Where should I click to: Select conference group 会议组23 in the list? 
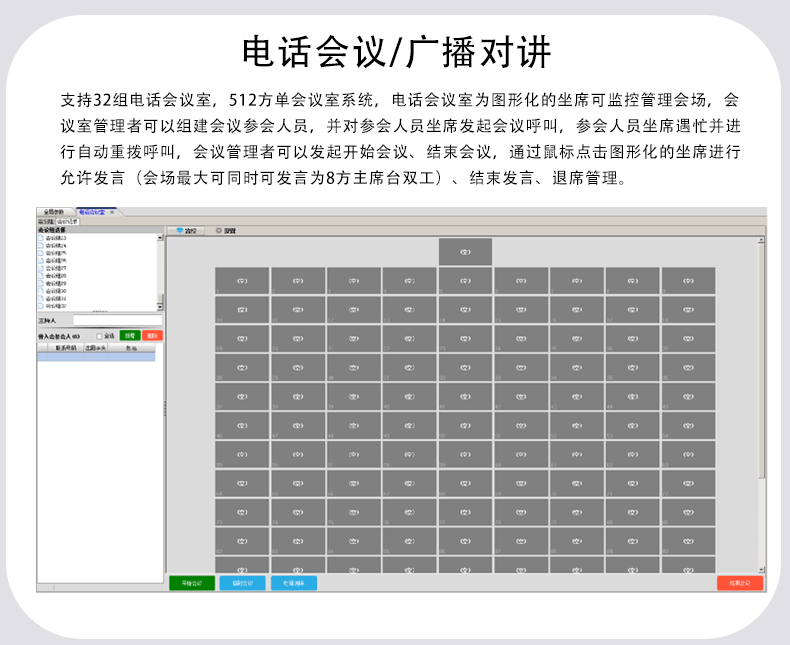pos(52,238)
